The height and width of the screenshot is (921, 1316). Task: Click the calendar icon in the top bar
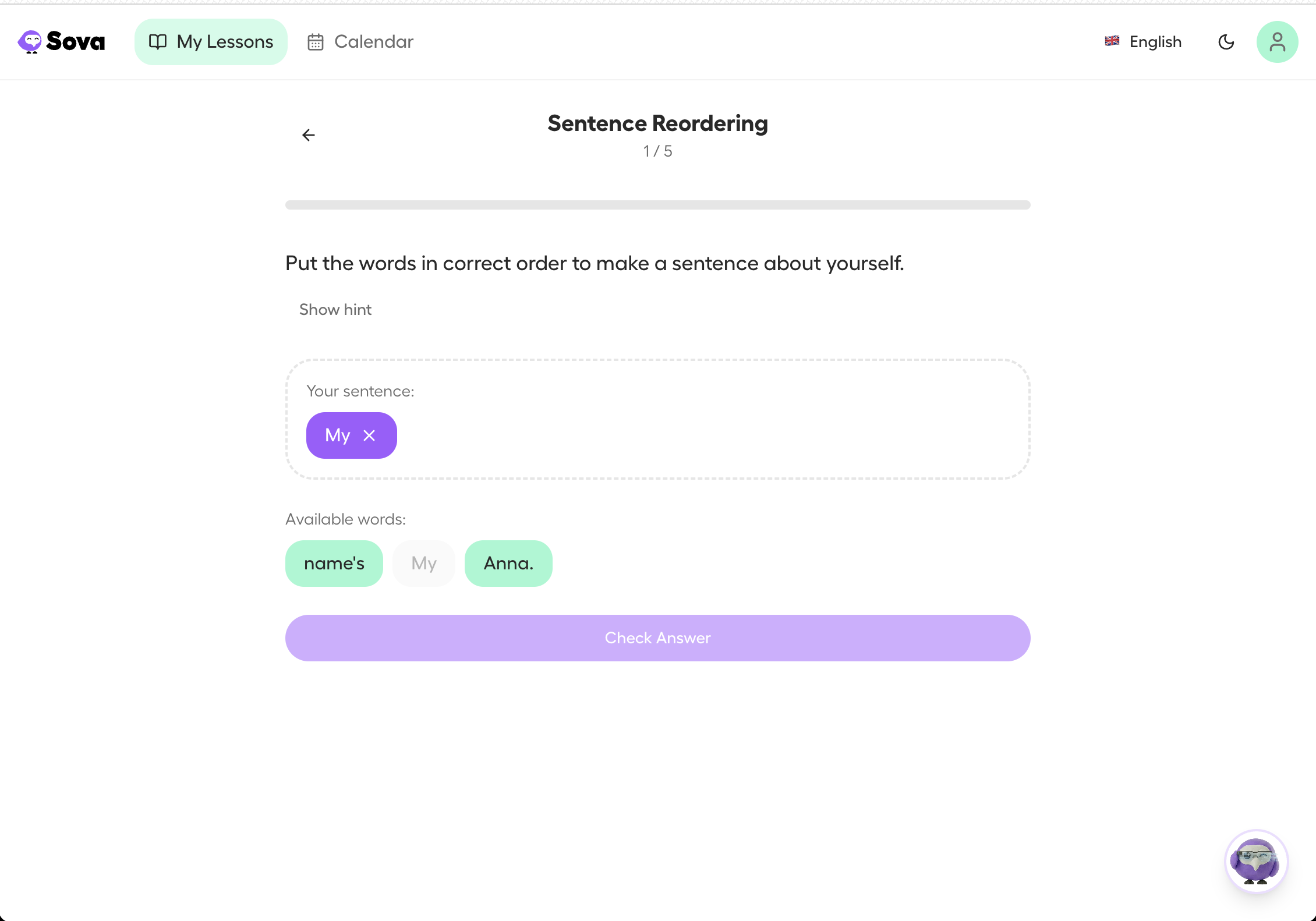[x=315, y=41]
